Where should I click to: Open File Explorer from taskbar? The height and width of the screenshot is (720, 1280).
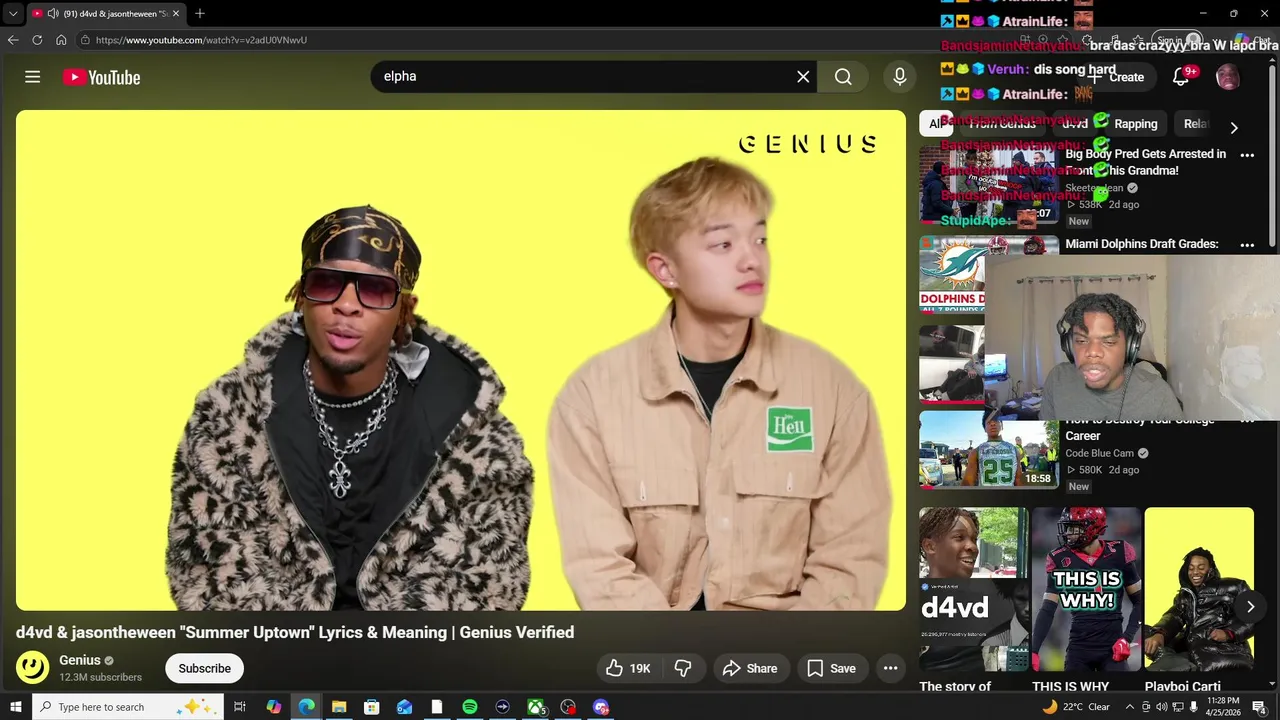(x=339, y=707)
